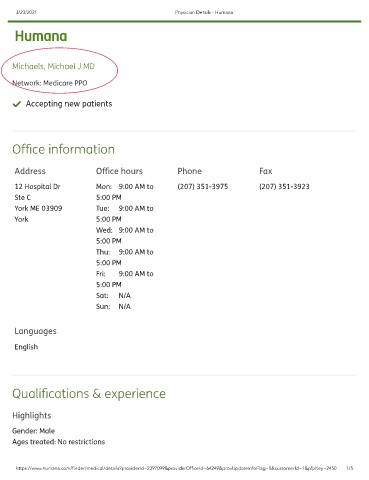
Task: Open Michaels, Michael J MD name link
Action: tap(53, 66)
